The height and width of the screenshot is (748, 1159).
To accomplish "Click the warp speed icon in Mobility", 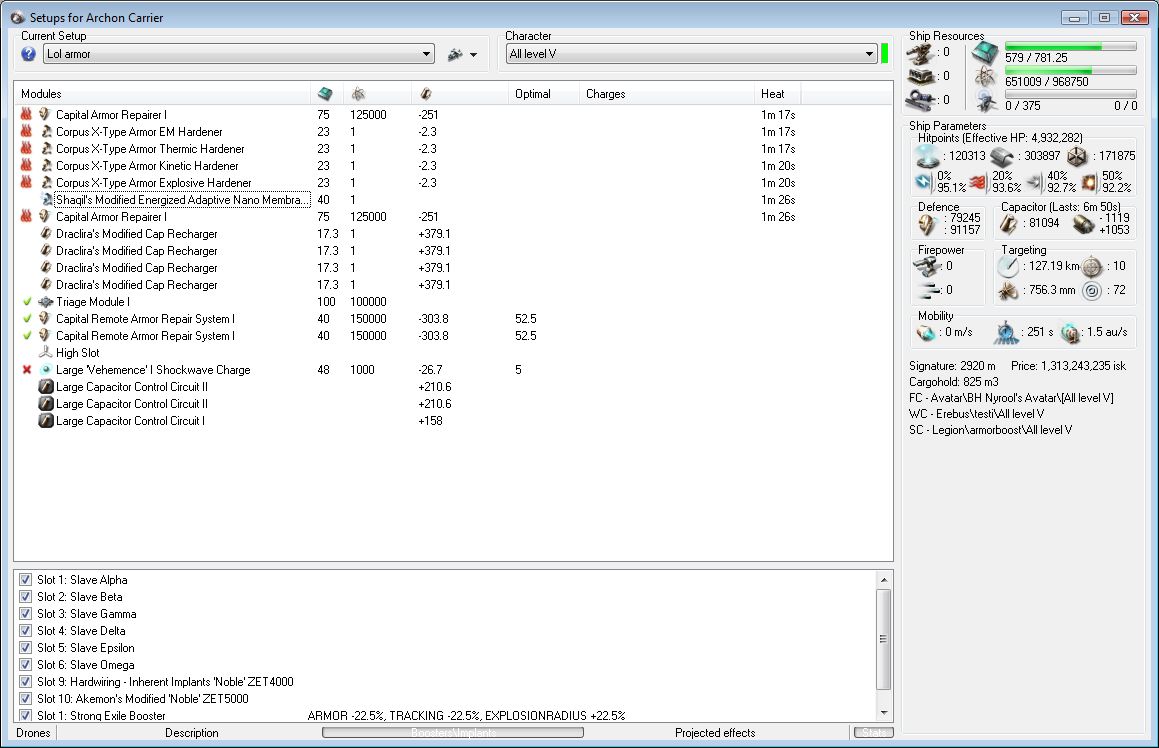I will (1070, 333).
